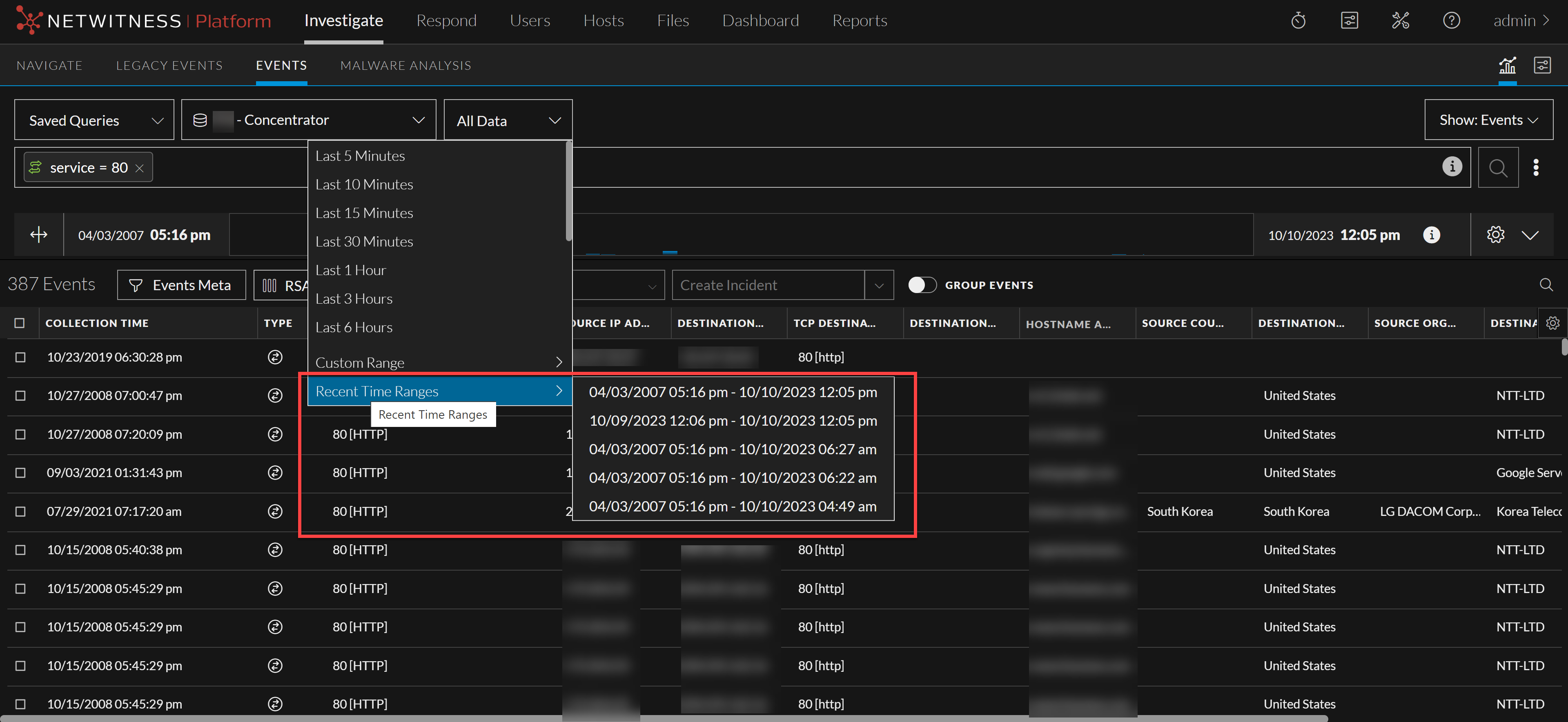Toggle the Group Events switch

(922, 284)
